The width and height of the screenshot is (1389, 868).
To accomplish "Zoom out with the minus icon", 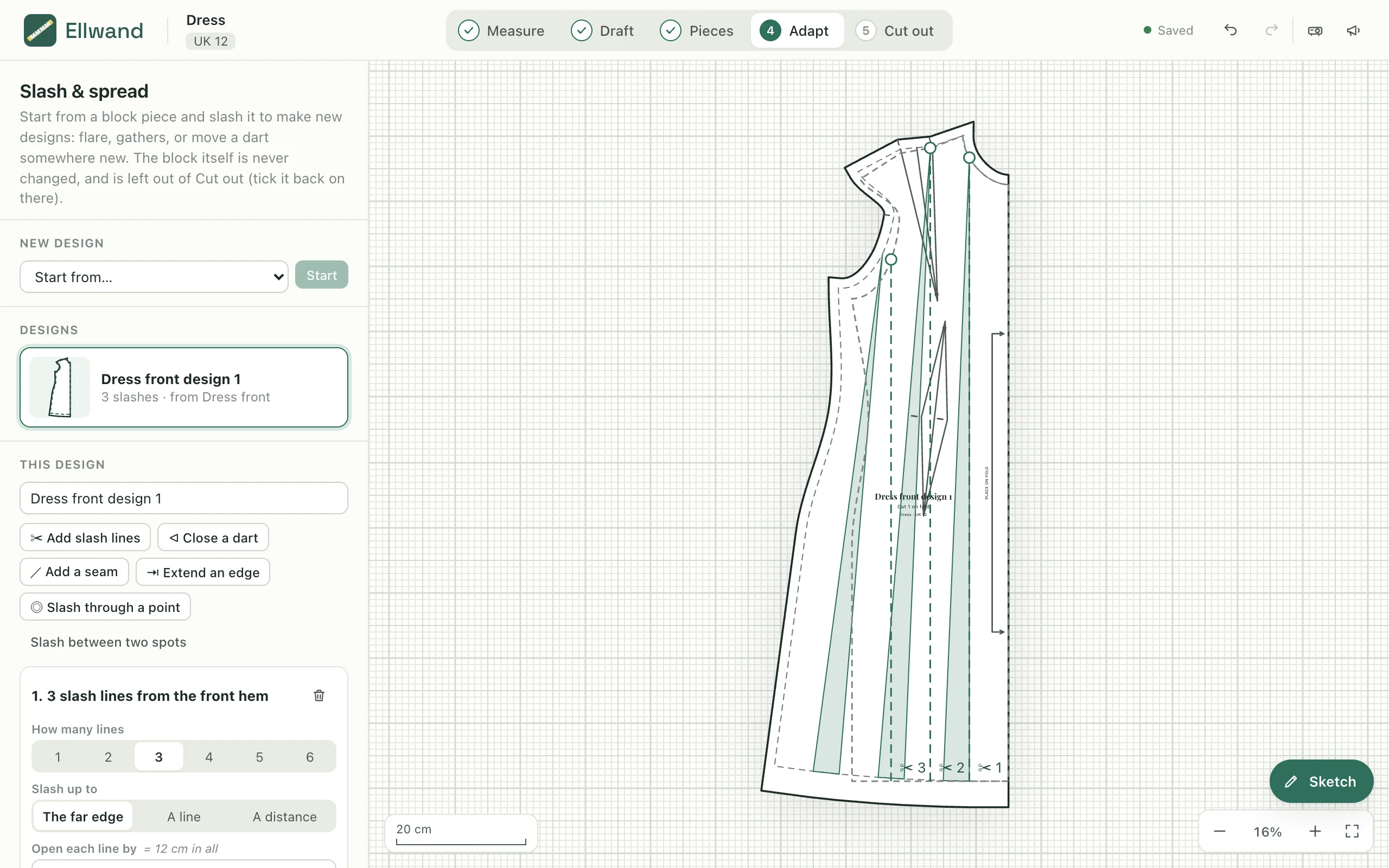I will pos(1220,831).
